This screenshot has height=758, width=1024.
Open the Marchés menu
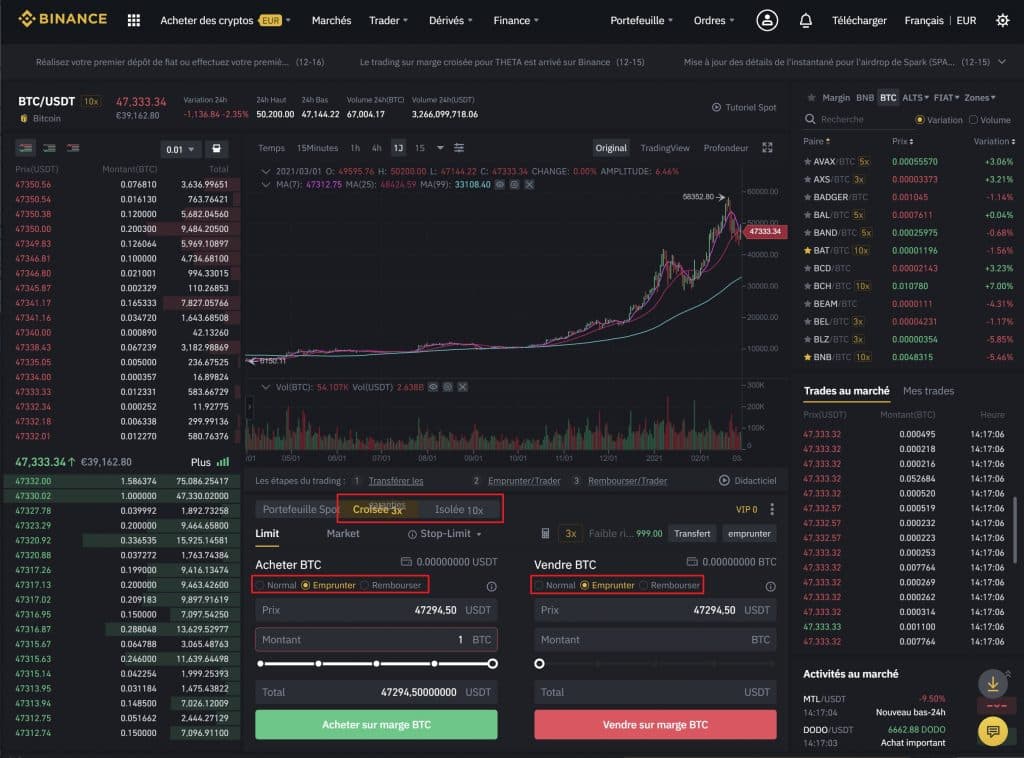coord(331,20)
